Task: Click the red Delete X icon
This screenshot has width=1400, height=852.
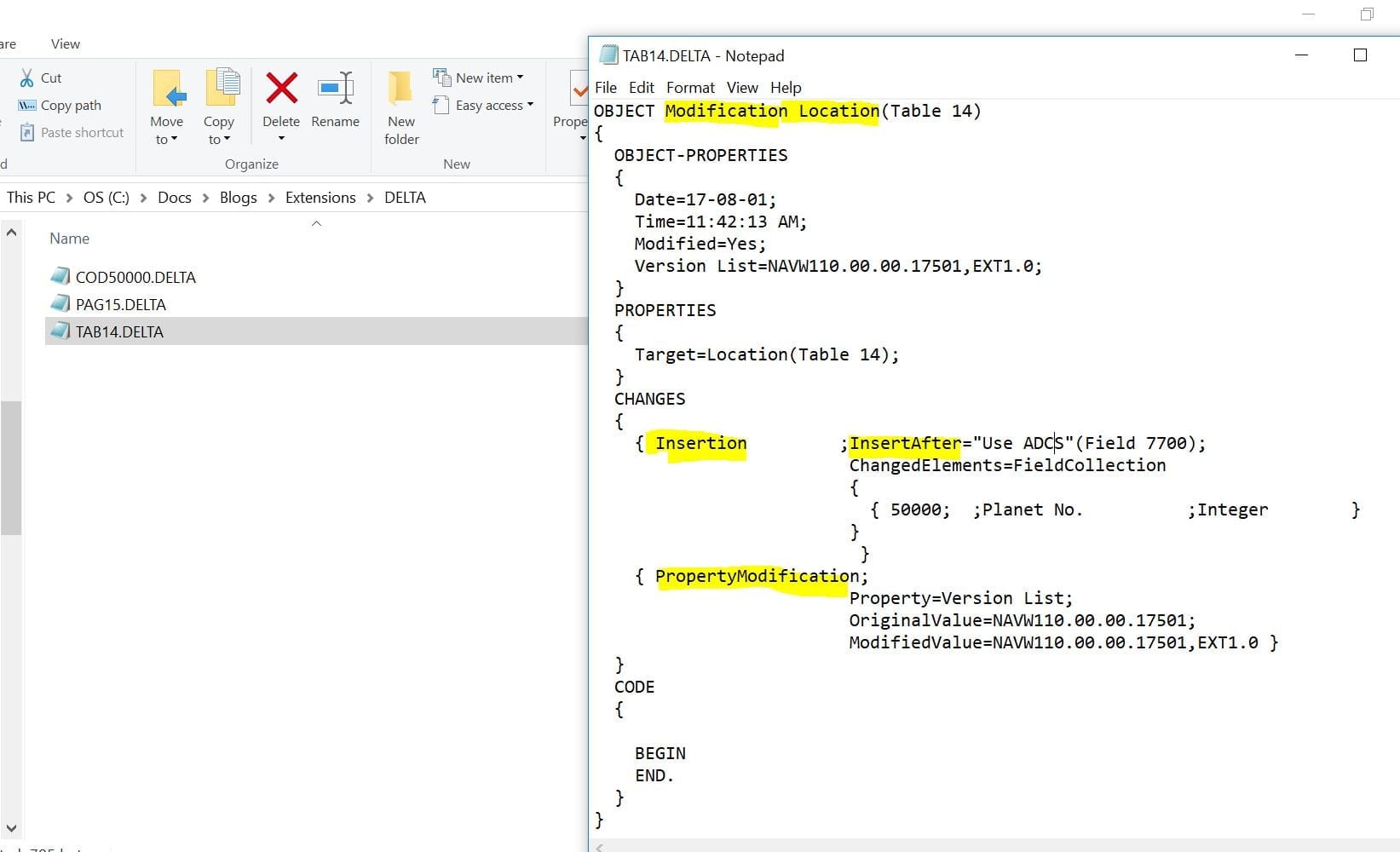Action: [281, 88]
